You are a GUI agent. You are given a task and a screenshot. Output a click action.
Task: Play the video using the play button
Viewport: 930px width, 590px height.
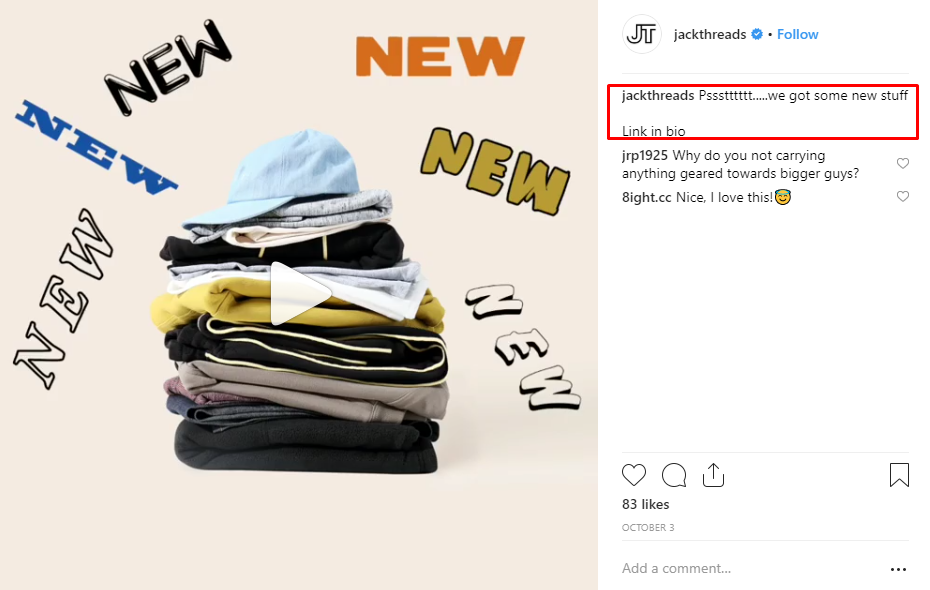(x=300, y=294)
